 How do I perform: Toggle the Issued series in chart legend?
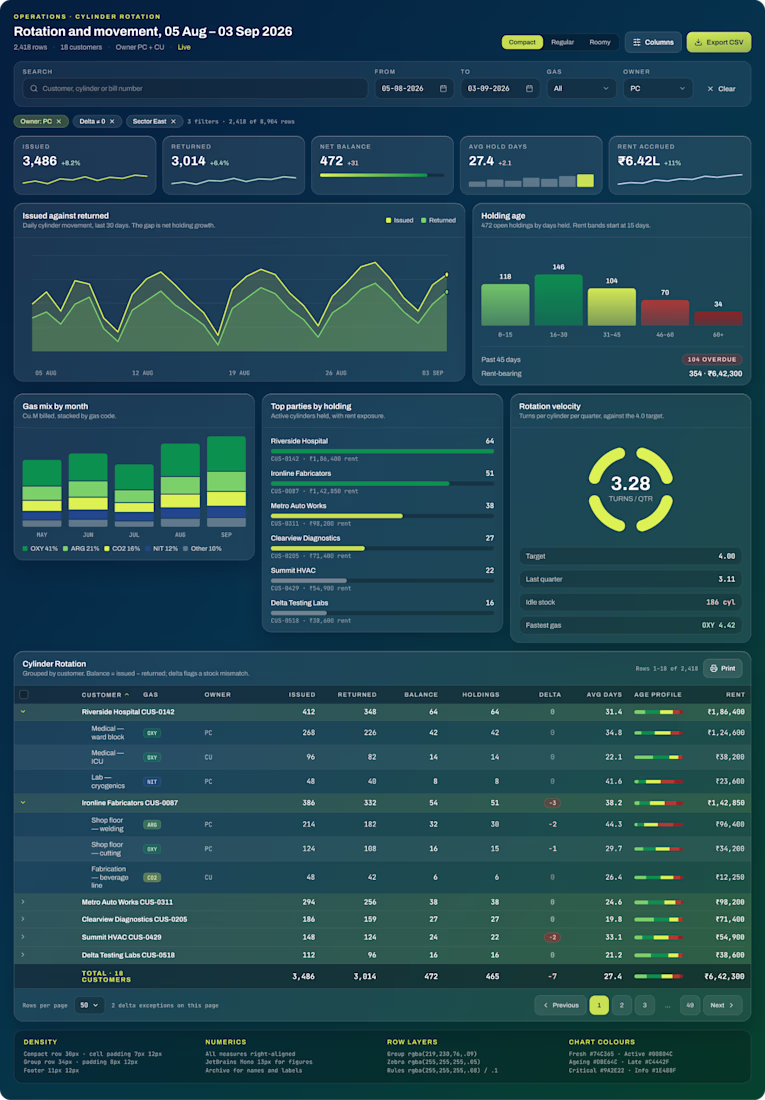pyautogui.click(x=399, y=220)
